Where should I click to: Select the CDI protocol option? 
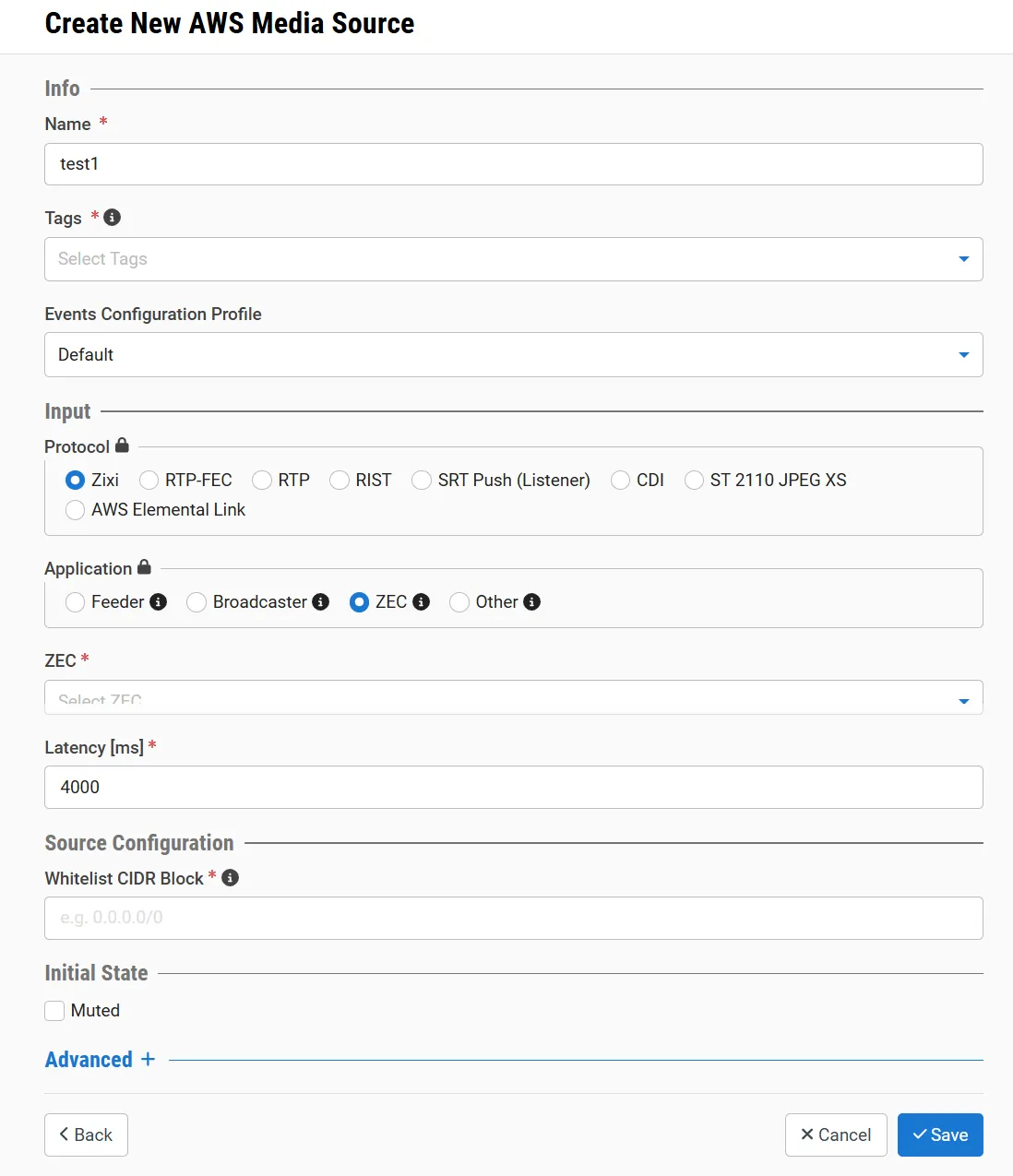[620, 481]
